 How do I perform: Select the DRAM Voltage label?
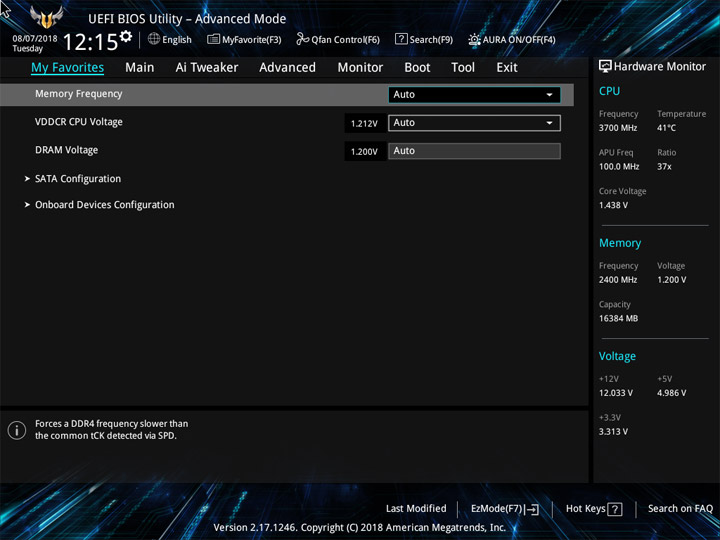point(67,150)
